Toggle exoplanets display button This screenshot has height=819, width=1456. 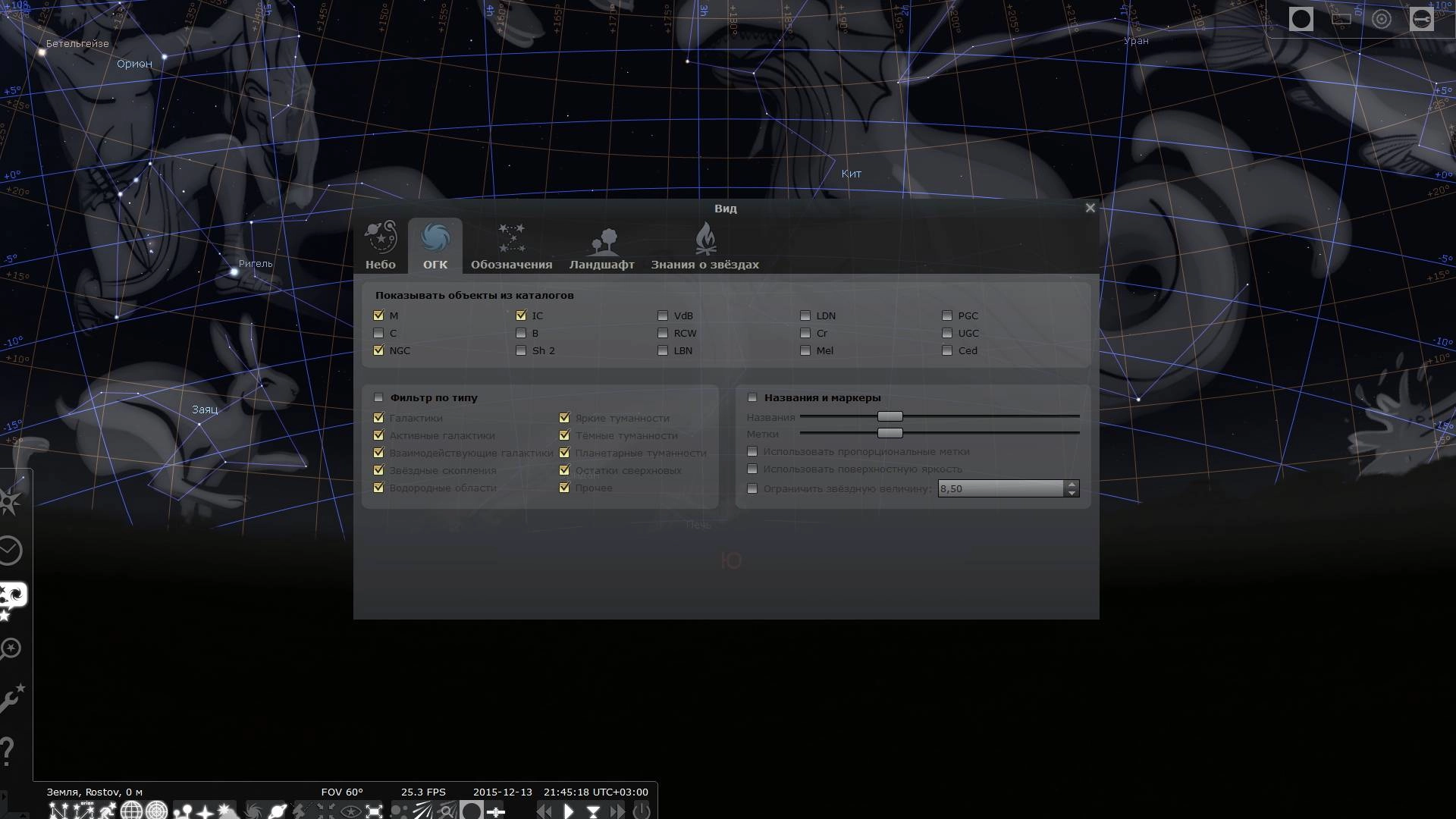point(399,810)
